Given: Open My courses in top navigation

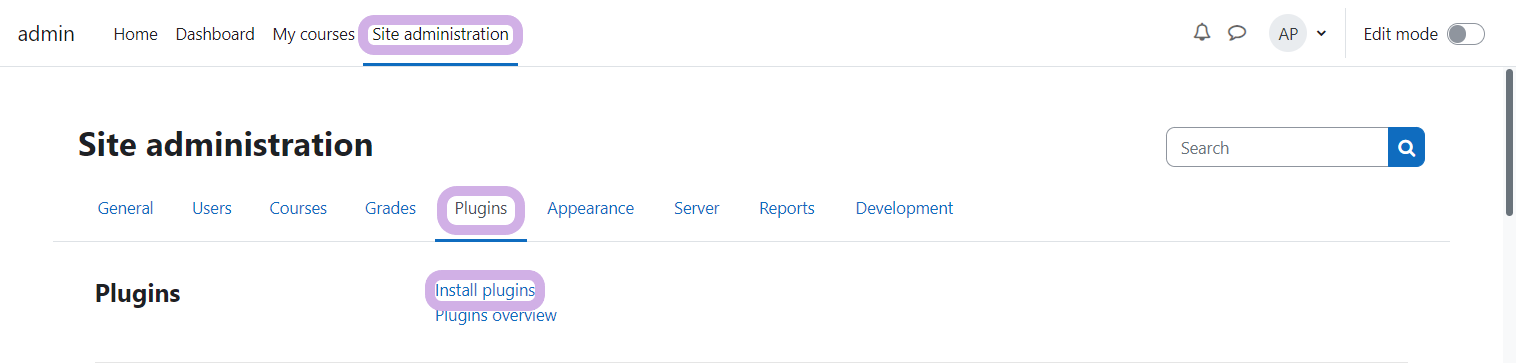Looking at the screenshot, I should click(x=313, y=34).
